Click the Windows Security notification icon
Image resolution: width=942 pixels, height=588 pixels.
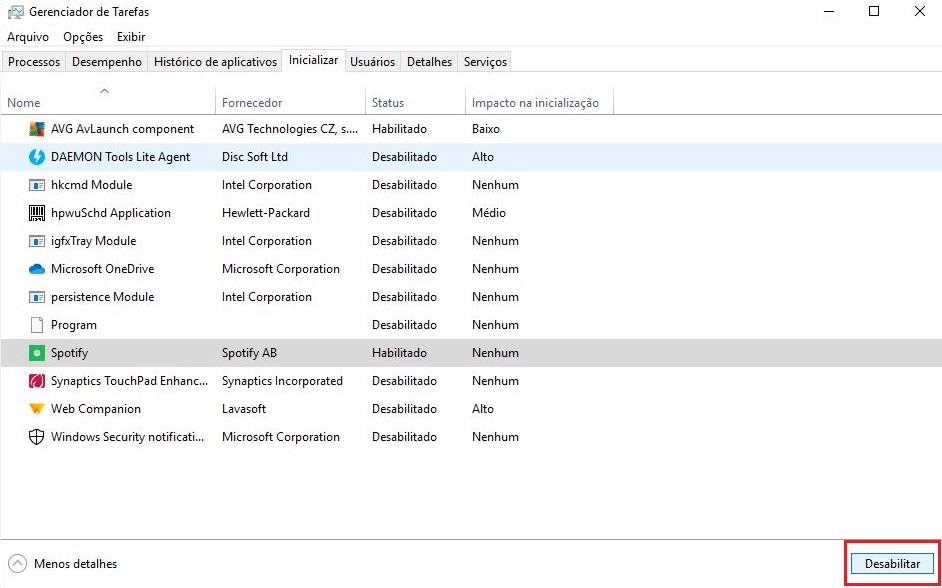coord(37,437)
